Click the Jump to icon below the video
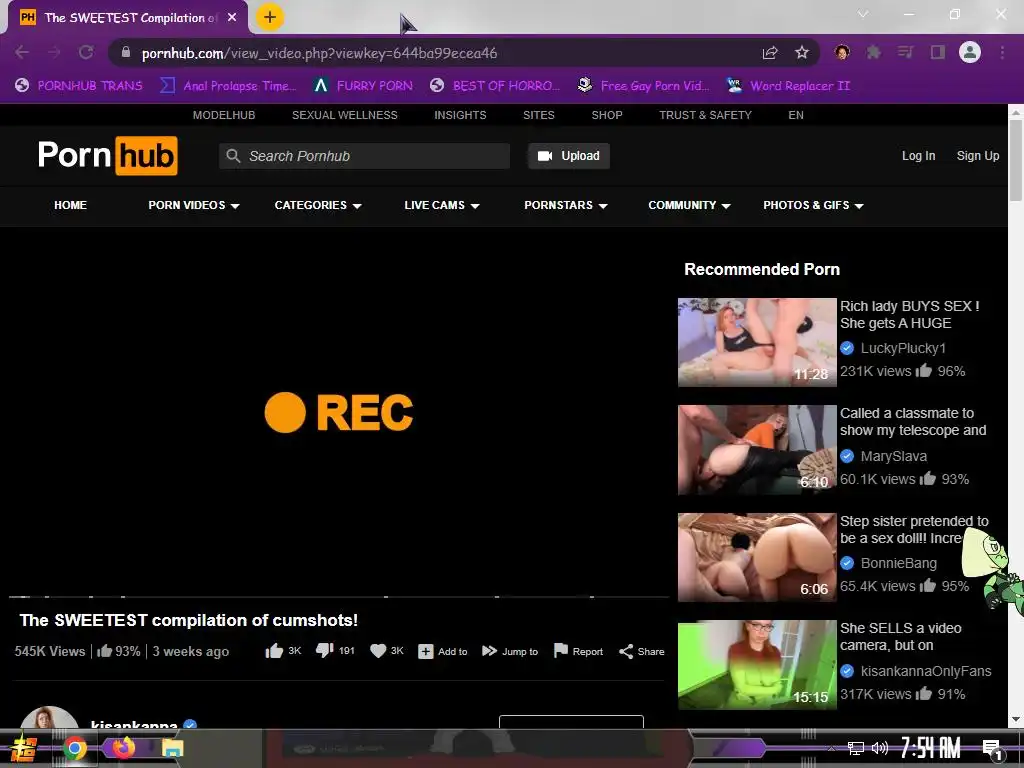The width and height of the screenshot is (1024, 768). click(490, 651)
